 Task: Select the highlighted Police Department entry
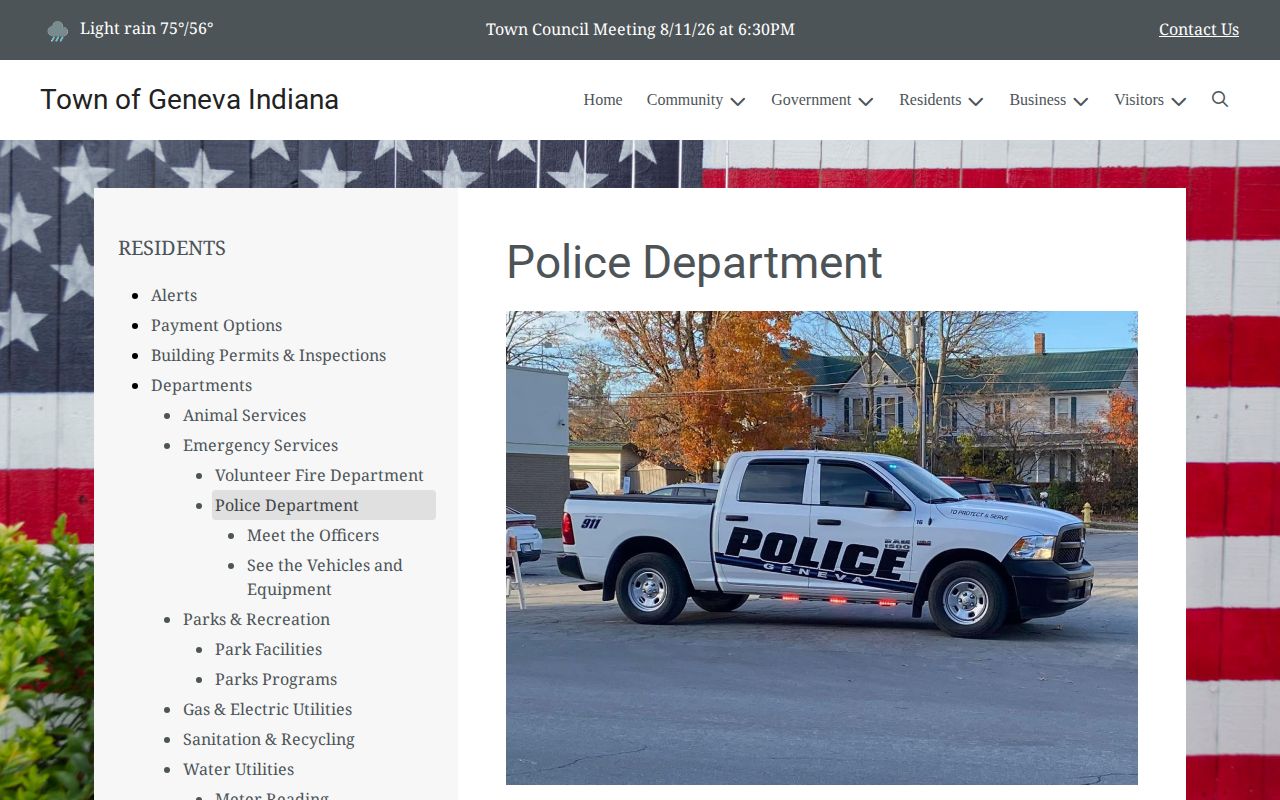click(x=324, y=505)
